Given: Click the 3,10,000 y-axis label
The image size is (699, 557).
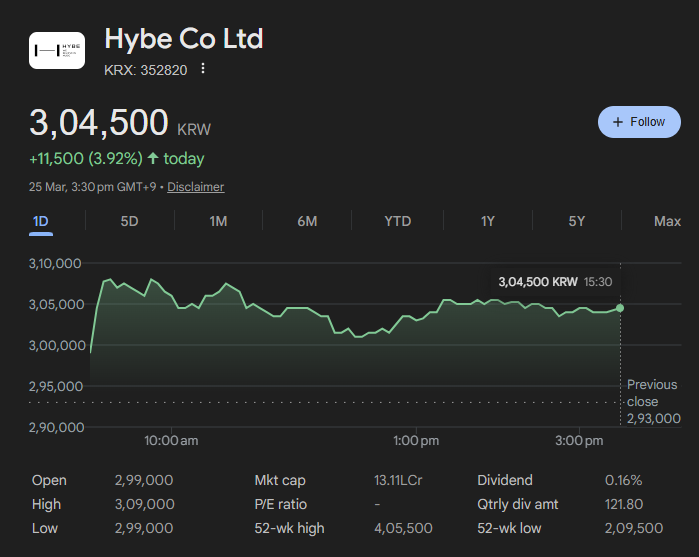Looking at the screenshot, I should [x=55, y=264].
